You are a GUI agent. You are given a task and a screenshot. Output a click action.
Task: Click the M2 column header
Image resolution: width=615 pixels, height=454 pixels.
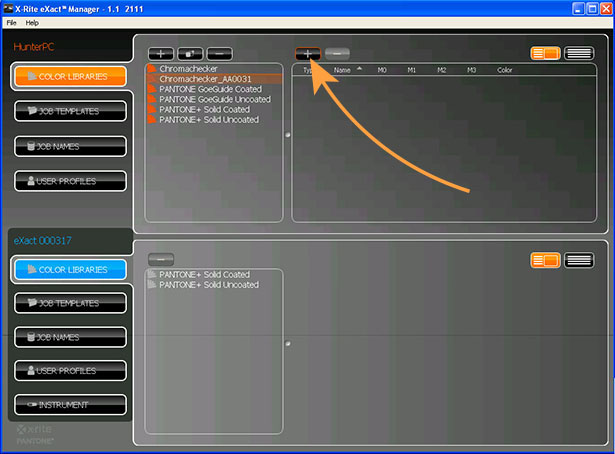(x=442, y=70)
